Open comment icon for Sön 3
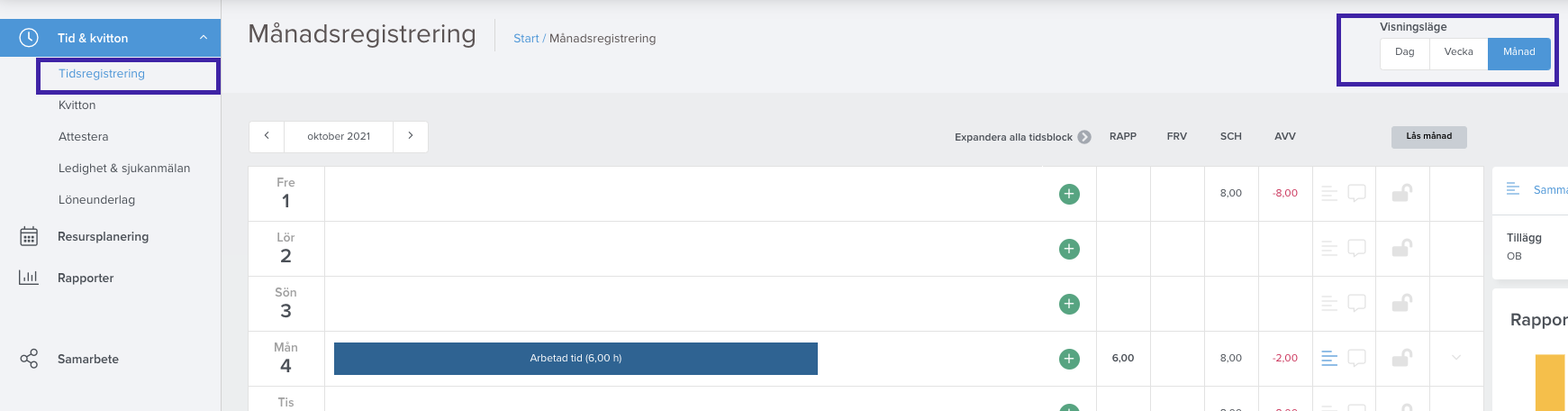 click(1356, 303)
